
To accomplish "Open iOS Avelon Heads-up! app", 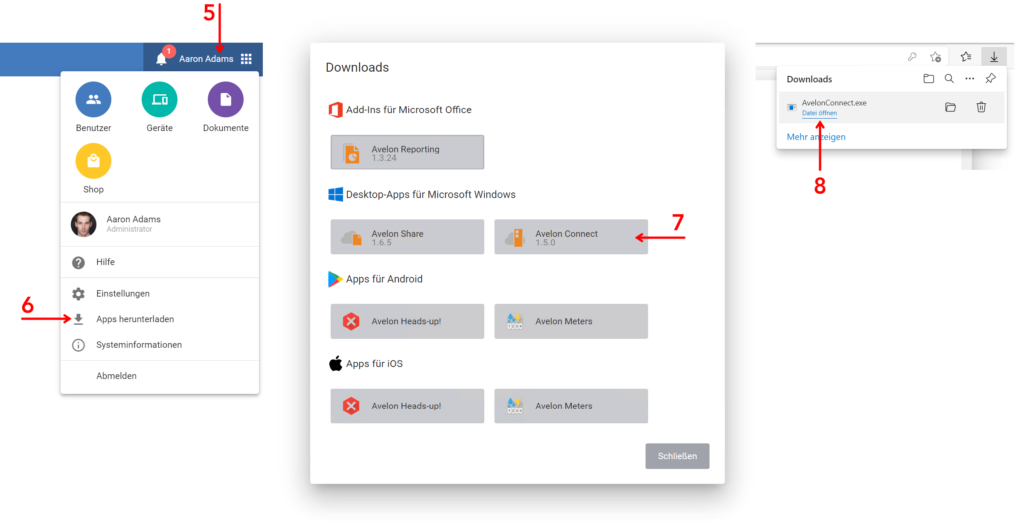I will [x=408, y=406].
